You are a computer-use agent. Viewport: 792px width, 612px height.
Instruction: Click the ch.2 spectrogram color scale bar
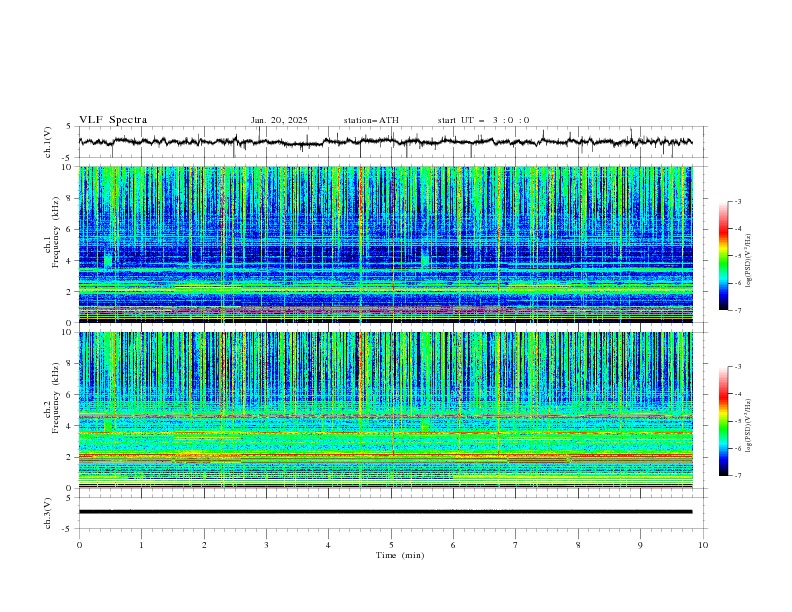[723, 421]
